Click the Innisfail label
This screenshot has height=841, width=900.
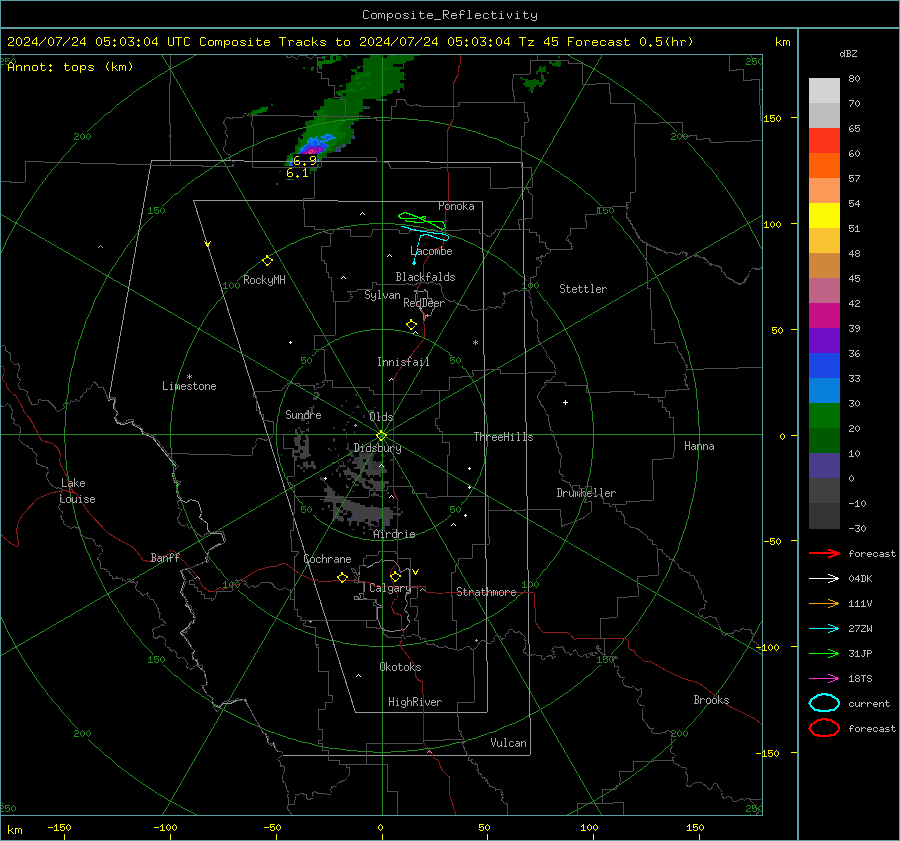coord(403,362)
